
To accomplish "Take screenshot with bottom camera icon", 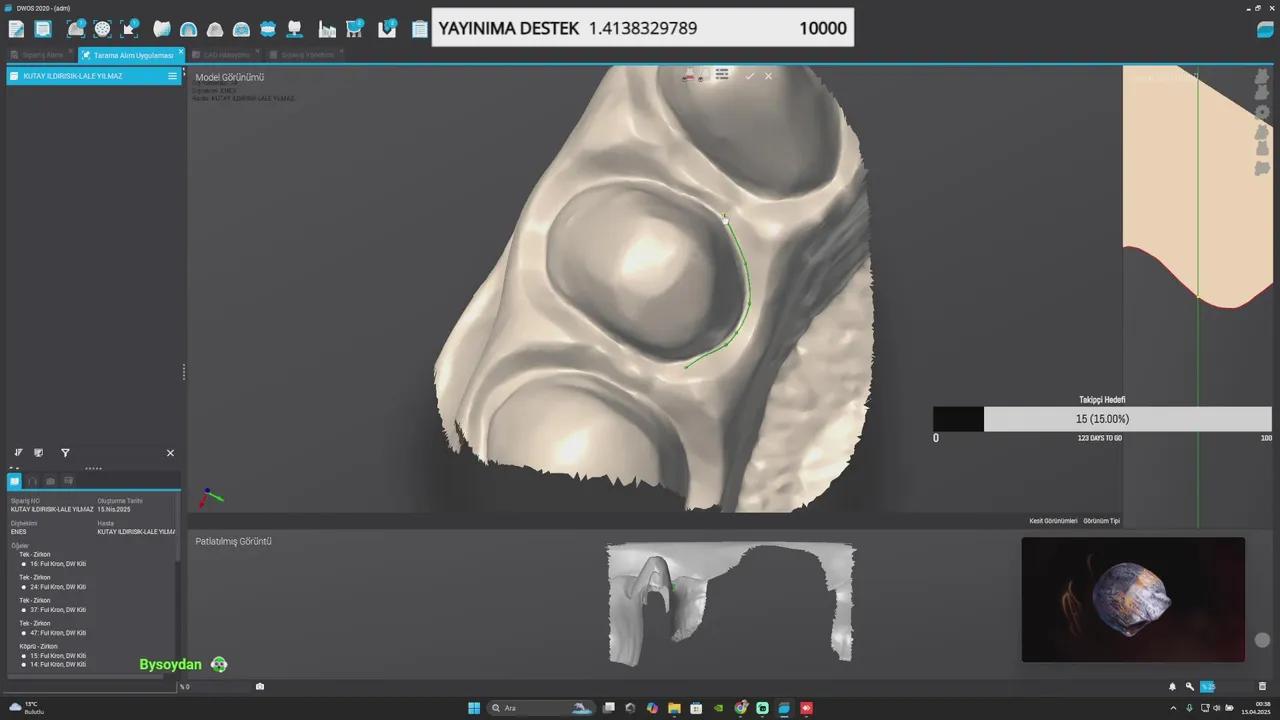I will point(260,686).
